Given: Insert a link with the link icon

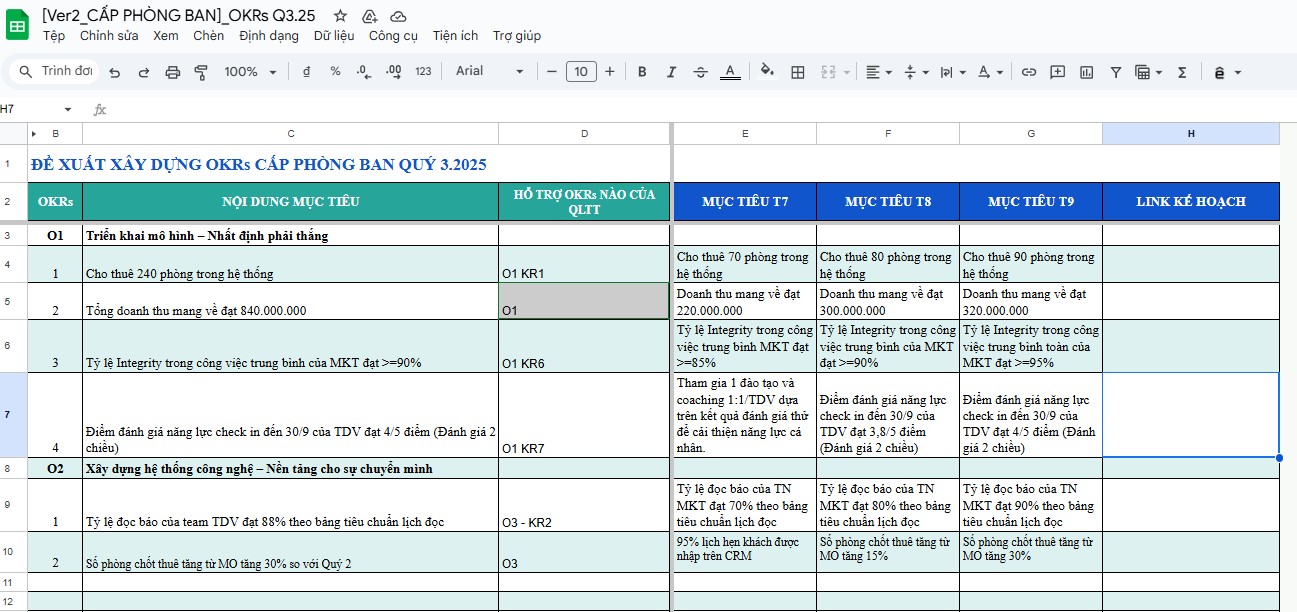Looking at the screenshot, I should pyautogui.click(x=1028, y=72).
